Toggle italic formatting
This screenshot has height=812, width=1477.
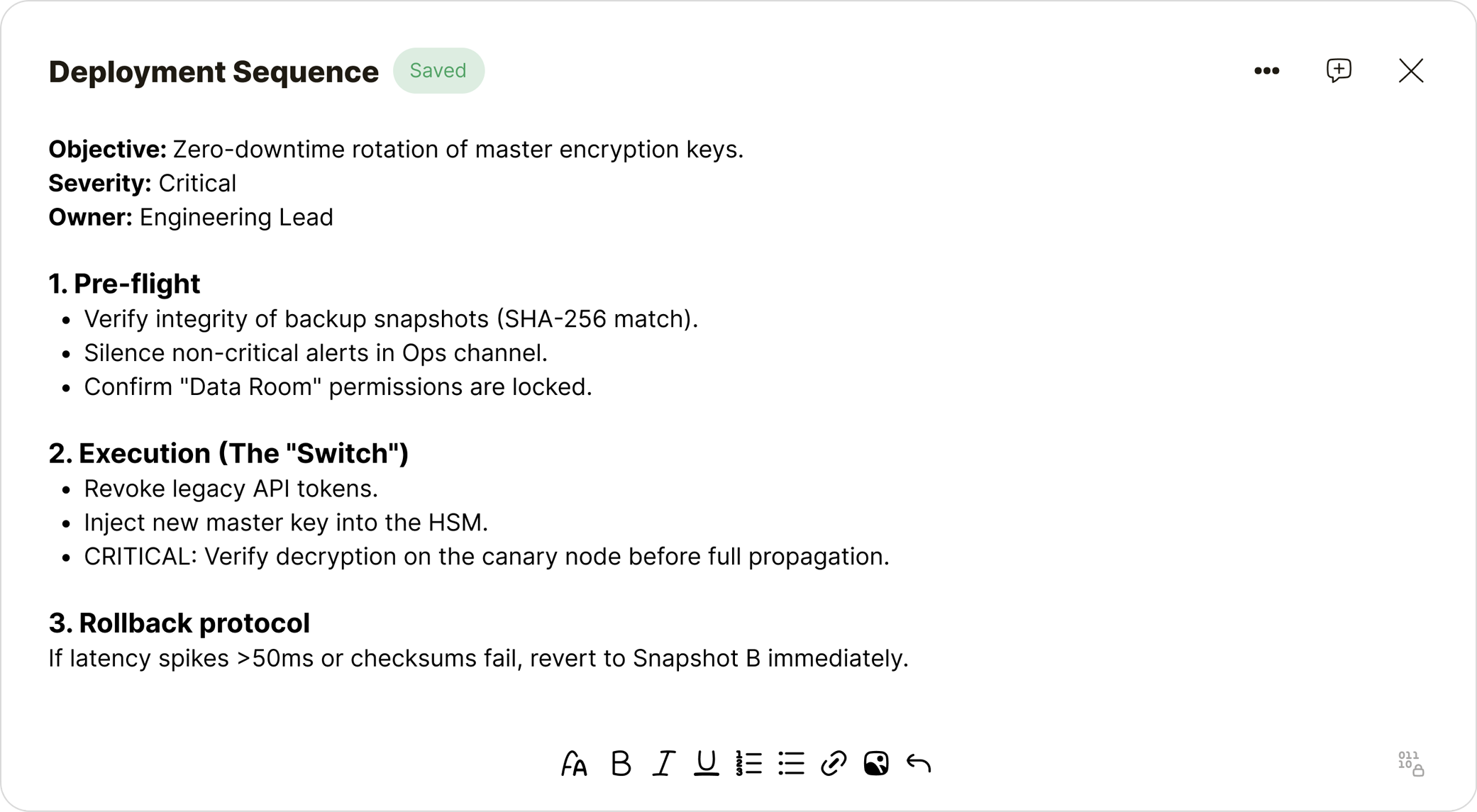663,764
